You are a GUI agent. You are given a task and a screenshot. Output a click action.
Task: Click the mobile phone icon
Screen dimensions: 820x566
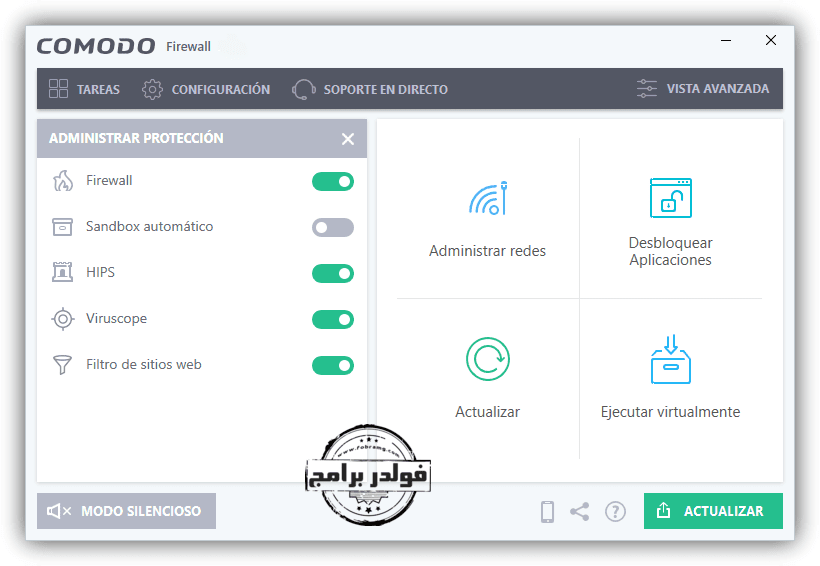point(548,511)
